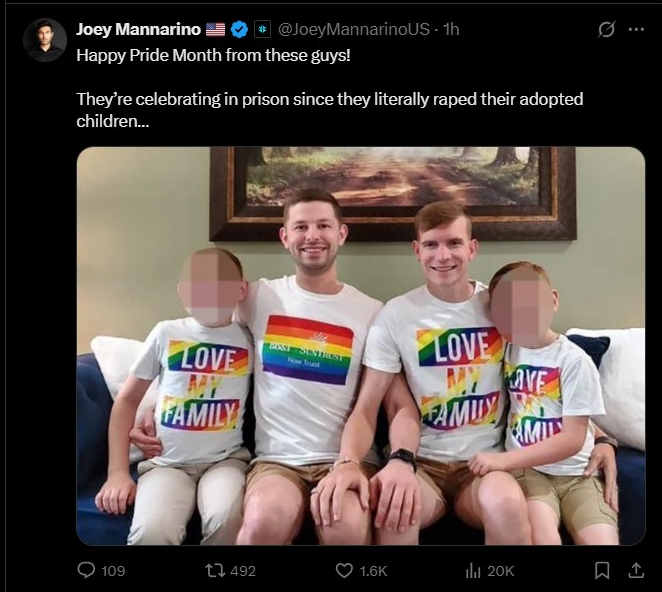The width and height of the screenshot is (662, 592).
Task: Click the 1h post timestamp
Action: tap(451, 29)
